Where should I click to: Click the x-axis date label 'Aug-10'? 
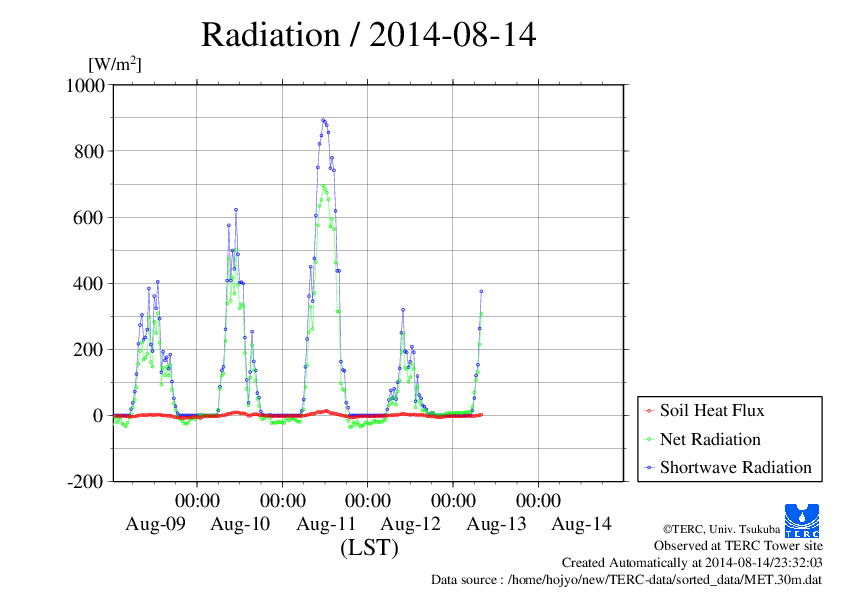tap(240, 524)
